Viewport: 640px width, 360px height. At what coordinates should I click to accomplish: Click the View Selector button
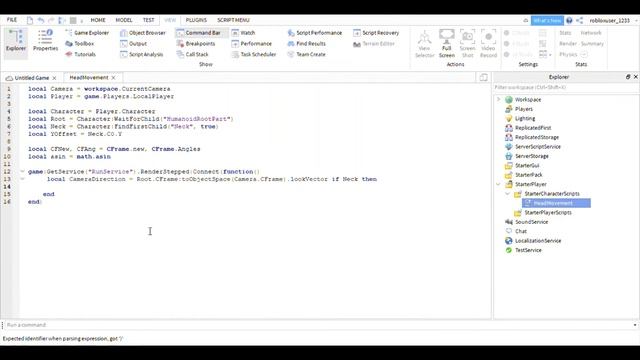[x=424, y=43]
